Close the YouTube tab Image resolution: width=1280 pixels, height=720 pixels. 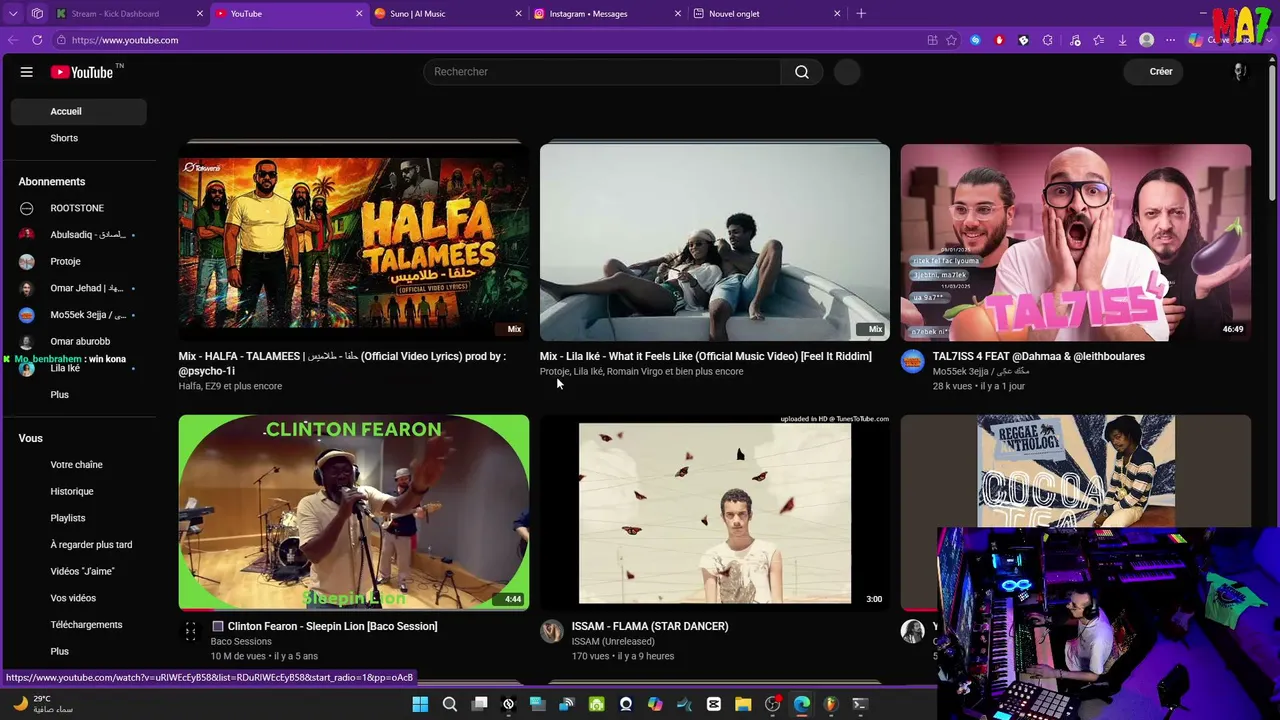(x=359, y=14)
